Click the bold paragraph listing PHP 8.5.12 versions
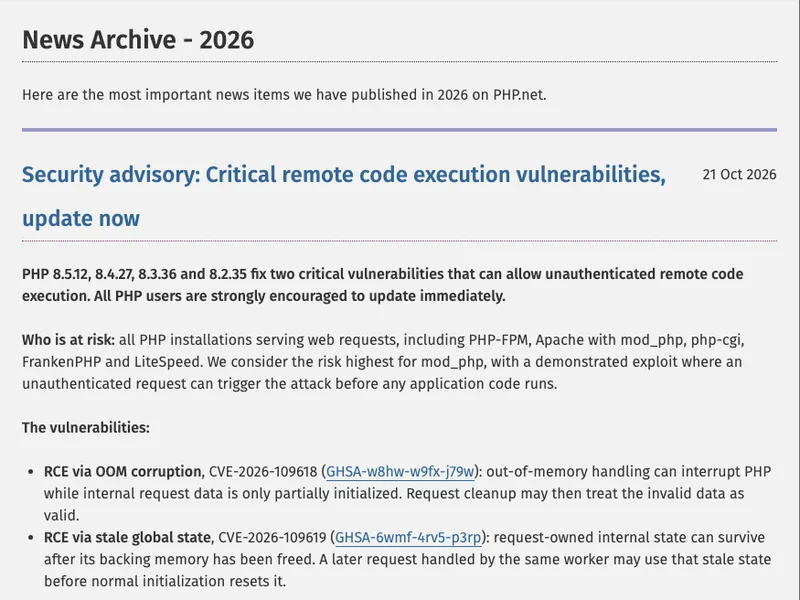 tap(383, 285)
